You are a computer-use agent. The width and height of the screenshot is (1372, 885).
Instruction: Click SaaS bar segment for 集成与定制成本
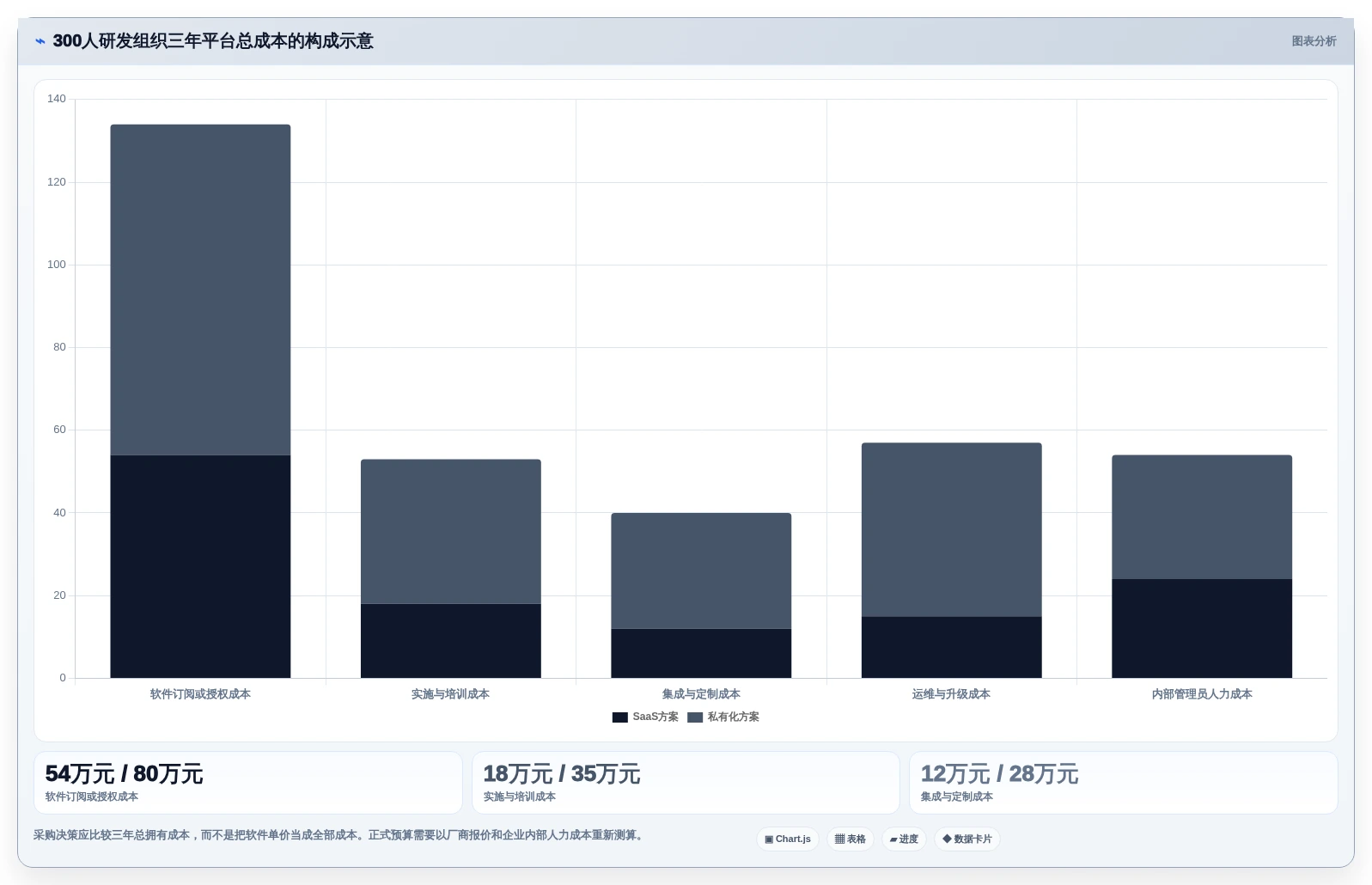[701, 653]
